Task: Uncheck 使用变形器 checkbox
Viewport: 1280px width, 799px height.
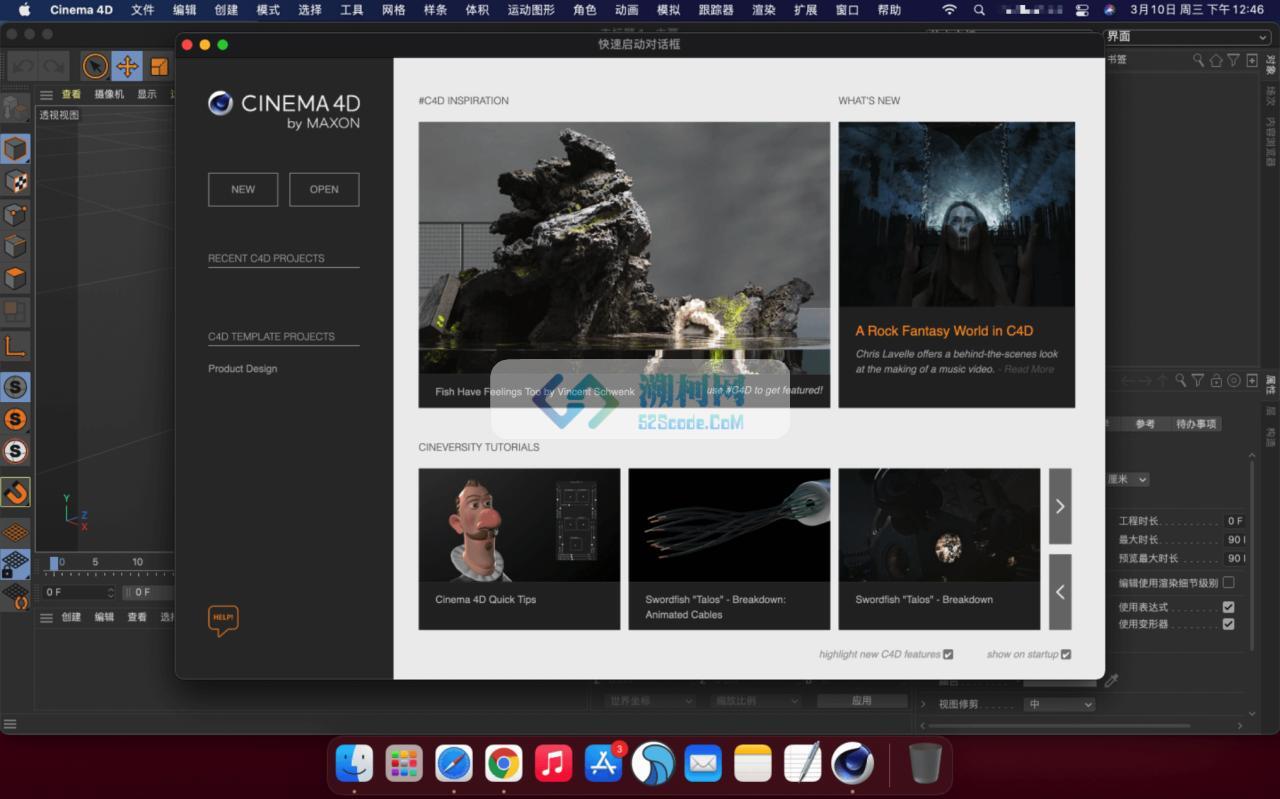Action: coord(1228,624)
